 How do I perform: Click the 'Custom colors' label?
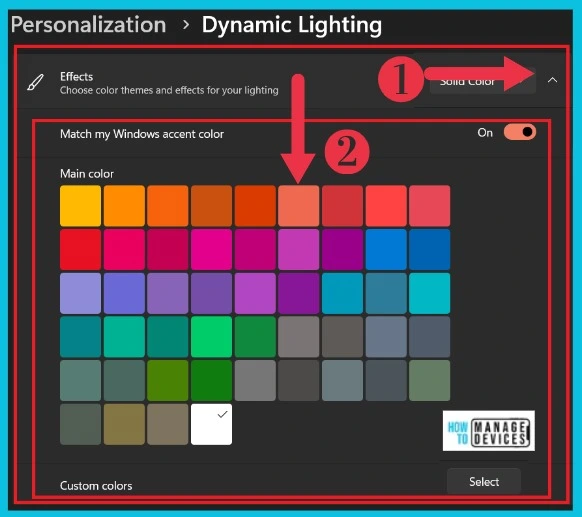click(96, 486)
